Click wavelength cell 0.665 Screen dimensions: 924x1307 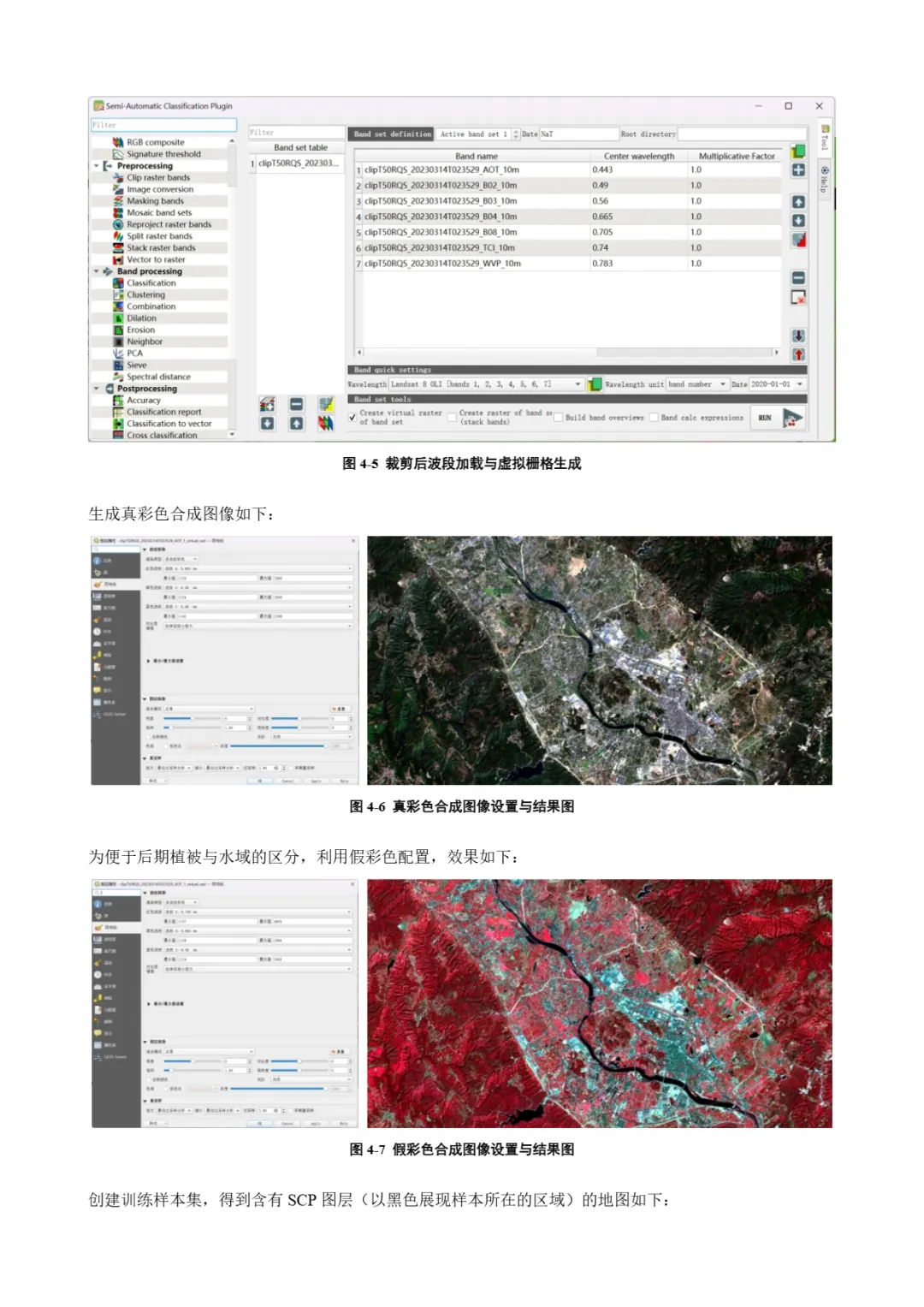pos(639,217)
